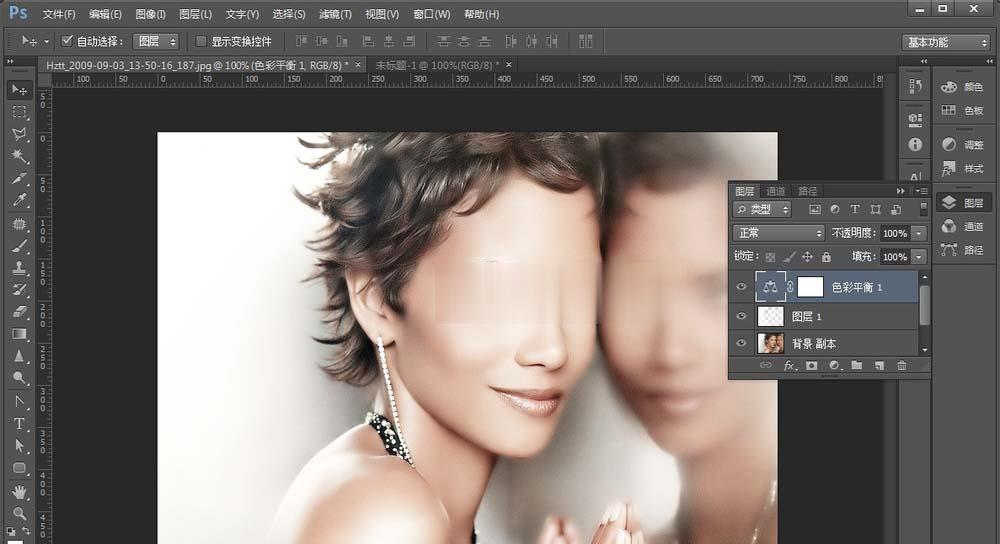Enable the 显示变换控件 checkbox

pyautogui.click(x=200, y=41)
